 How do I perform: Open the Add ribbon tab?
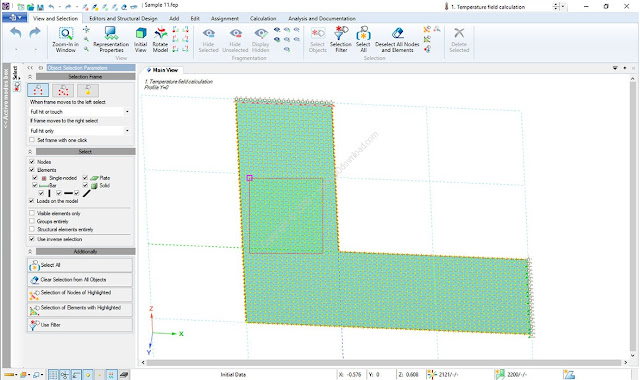174,18
